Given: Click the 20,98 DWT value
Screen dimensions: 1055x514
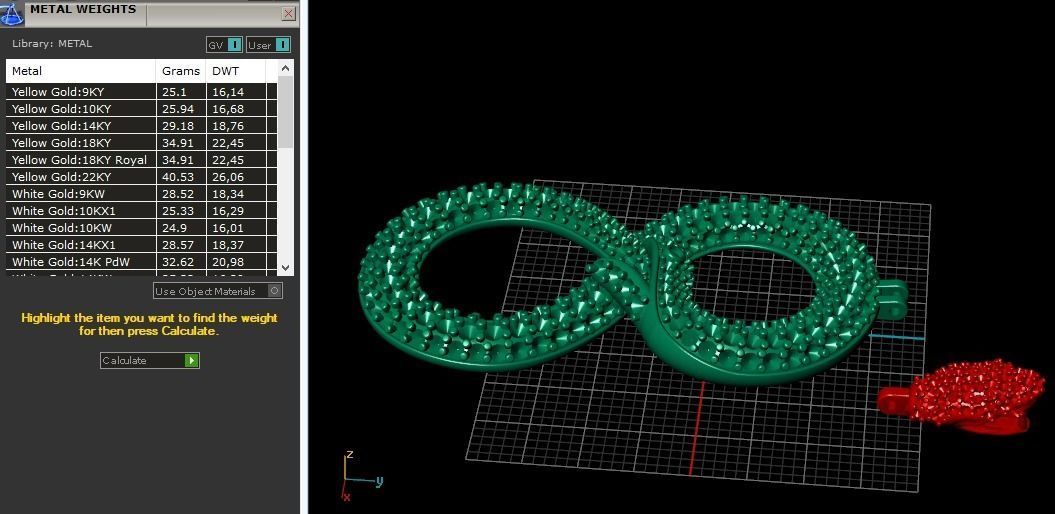Looking at the screenshot, I should tap(228, 262).
